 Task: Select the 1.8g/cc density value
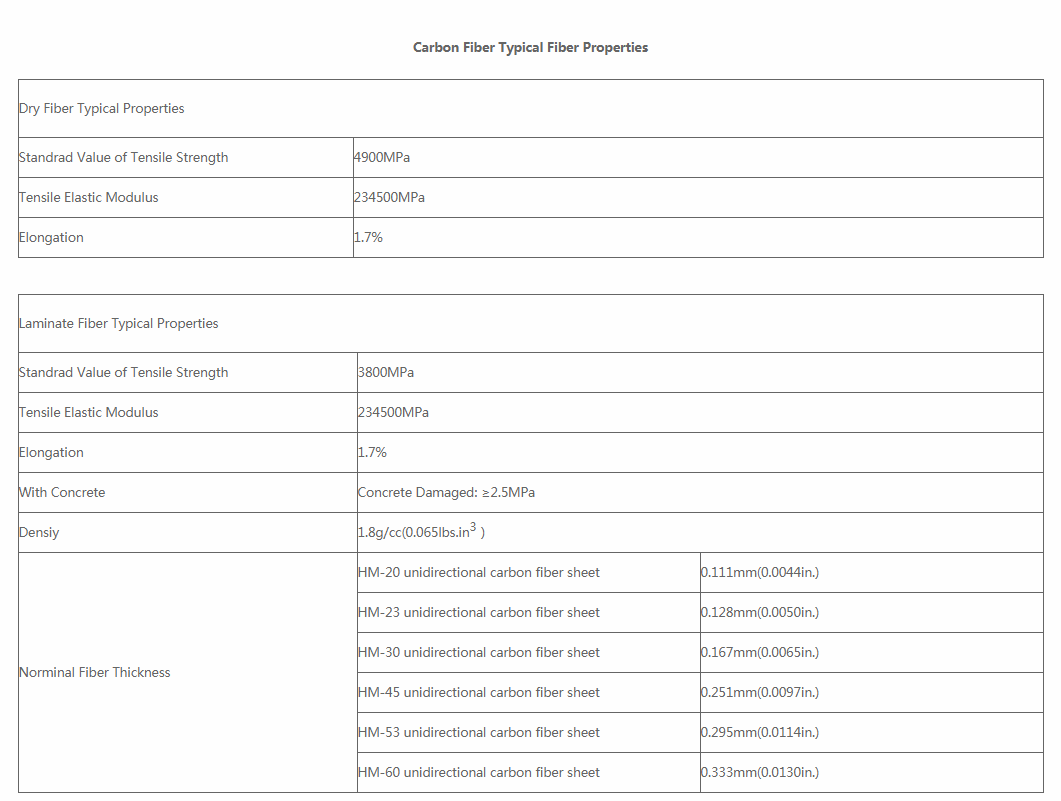click(x=420, y=532)
